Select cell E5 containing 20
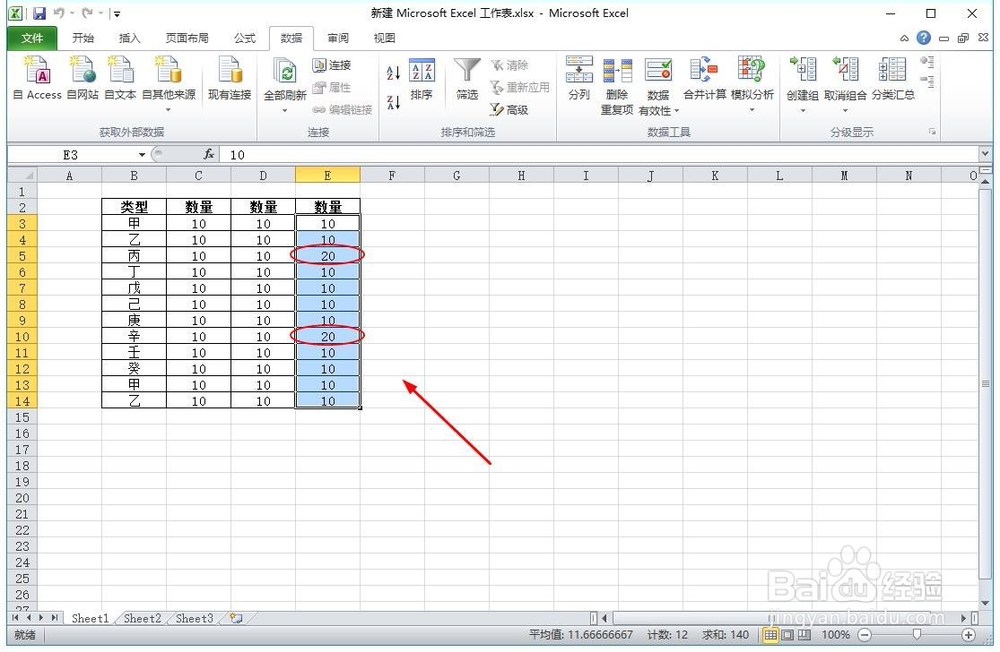 click(328, 256)
